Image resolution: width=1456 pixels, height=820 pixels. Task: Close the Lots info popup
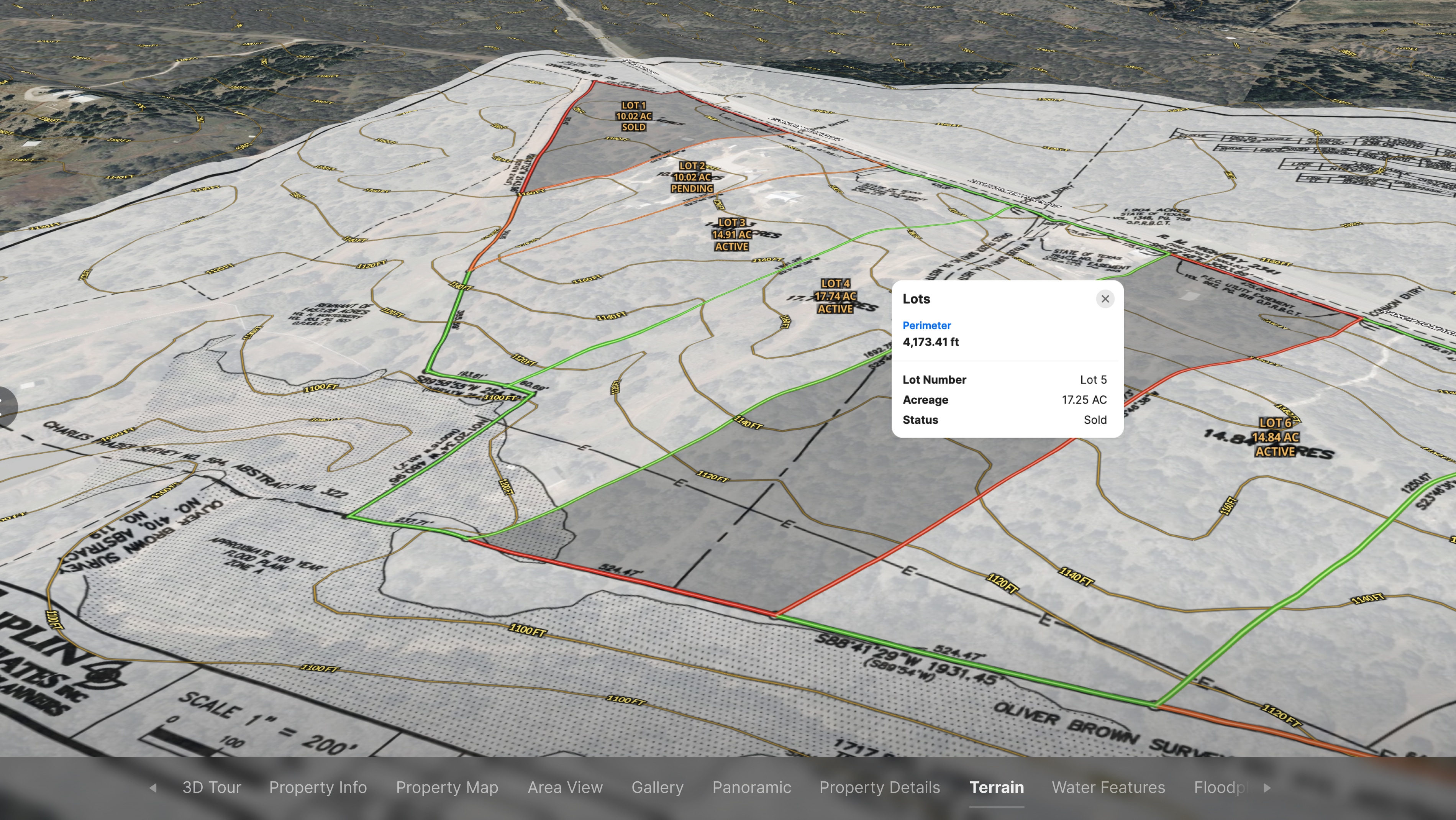click(x=1105, y=299)
